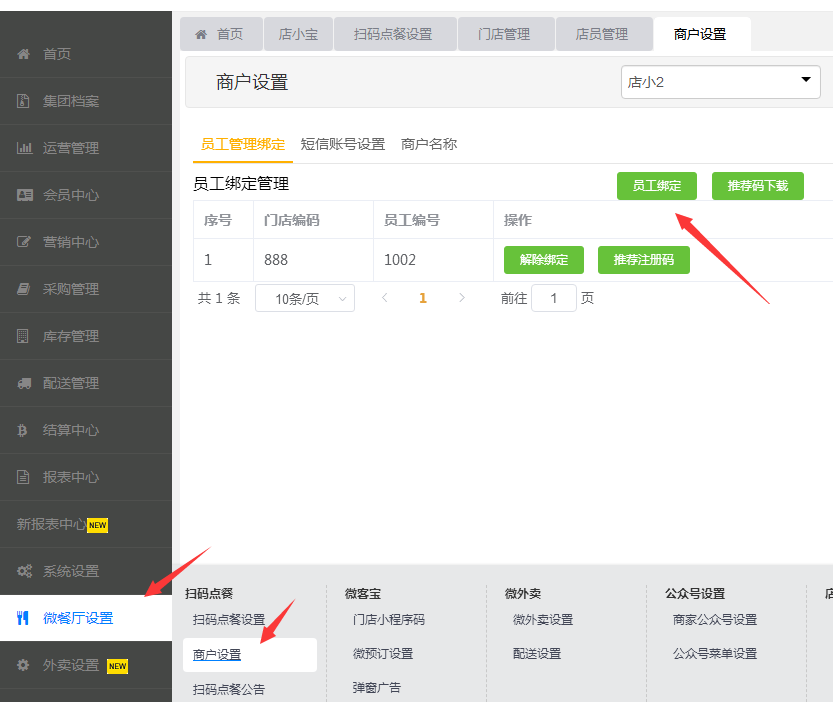Switch to the 扫码点餐设置 tab
833x702 pixels.
(395, 34)
